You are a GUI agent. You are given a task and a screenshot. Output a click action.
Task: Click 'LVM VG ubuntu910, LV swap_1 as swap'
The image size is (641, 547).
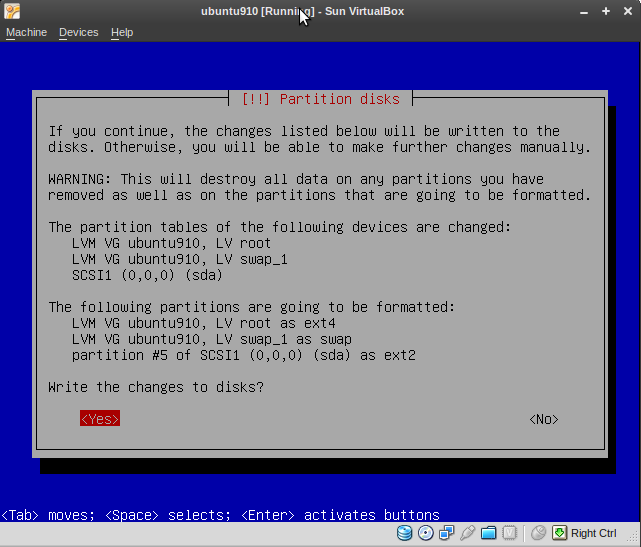point(212,339)
